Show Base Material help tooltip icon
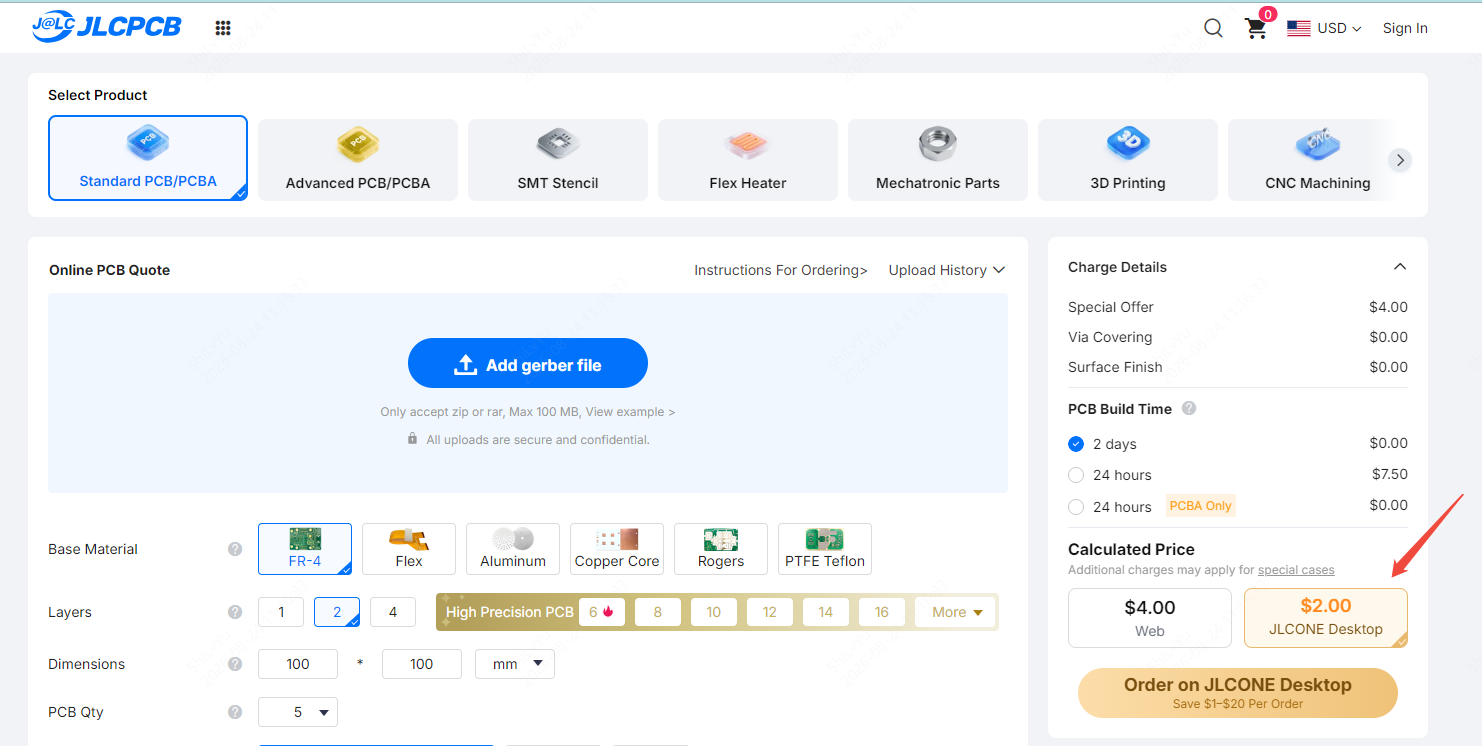This screenshot has height=746, width=1482. (x=235, y=549)
